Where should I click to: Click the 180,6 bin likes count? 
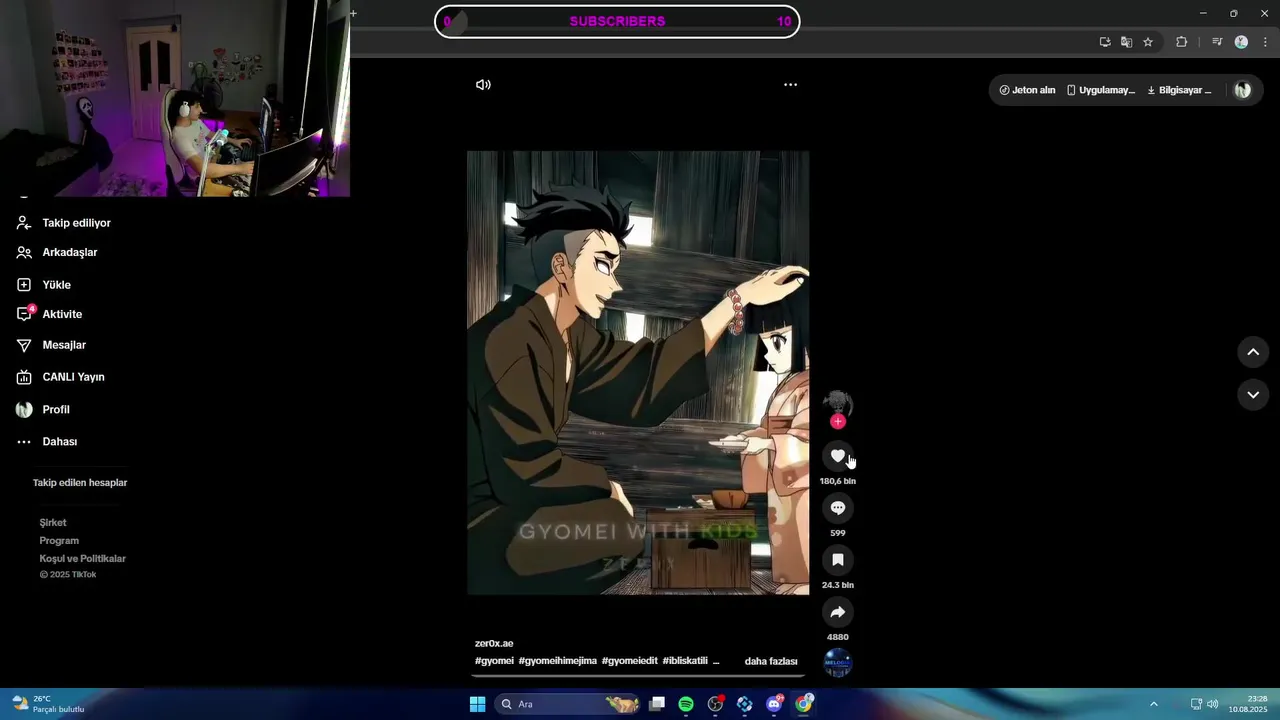tap(838, 481)
